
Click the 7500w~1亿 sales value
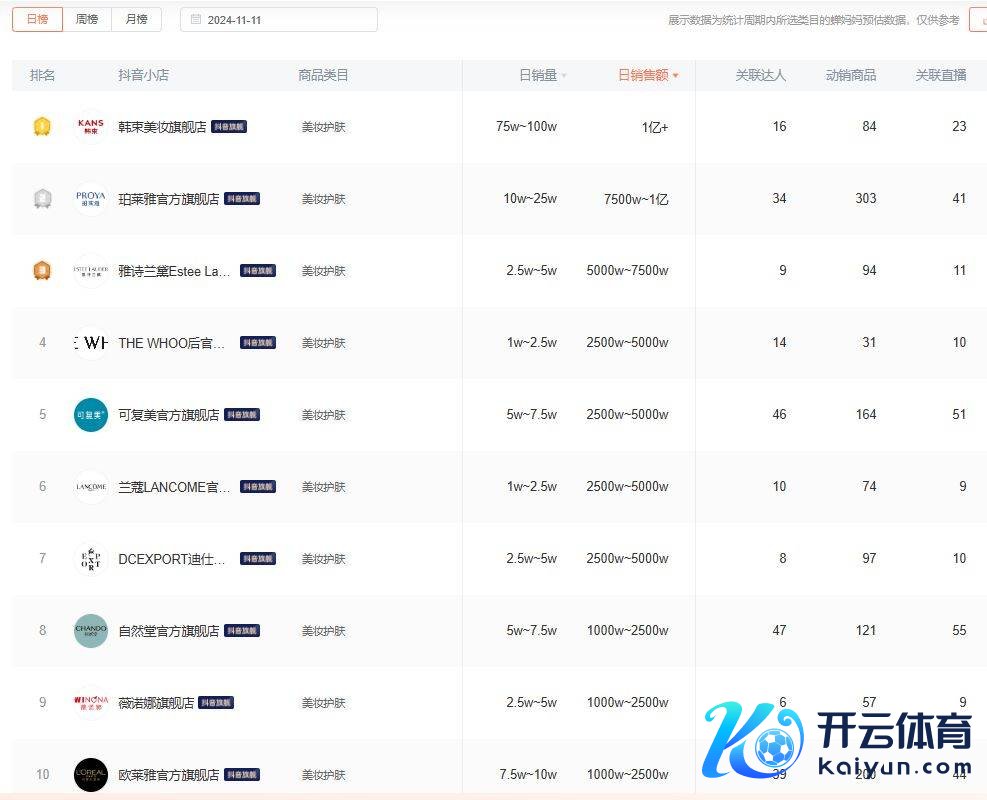[636, 200]
